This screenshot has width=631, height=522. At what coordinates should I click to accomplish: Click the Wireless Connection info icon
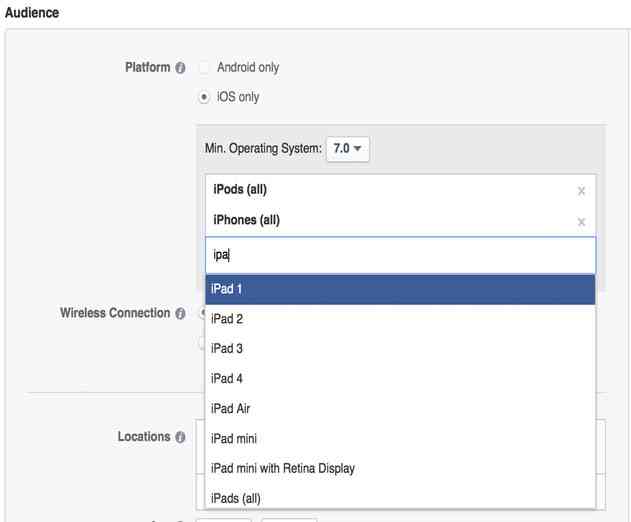tap(180, 314)
